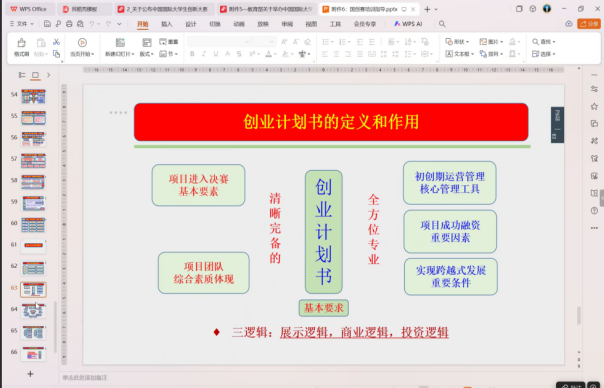This screenshot has width=604, height=388.
Task: Start slideshow from current slide (当页开始)
Action: 82,47
